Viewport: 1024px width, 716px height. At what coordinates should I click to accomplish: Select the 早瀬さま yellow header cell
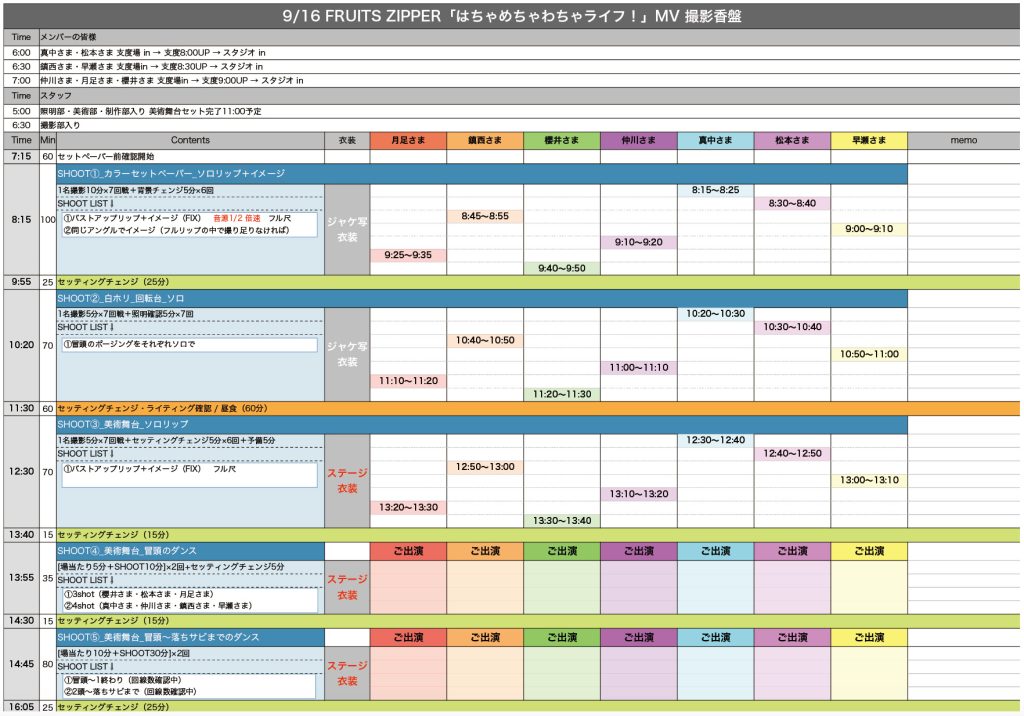(x=868, y=141)
